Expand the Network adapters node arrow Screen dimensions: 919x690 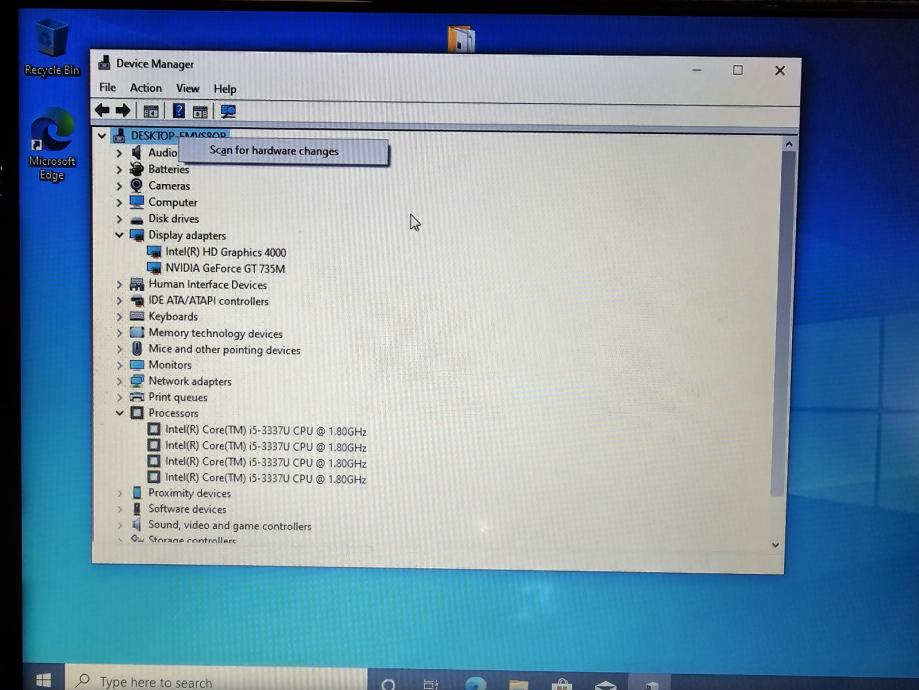119,381
